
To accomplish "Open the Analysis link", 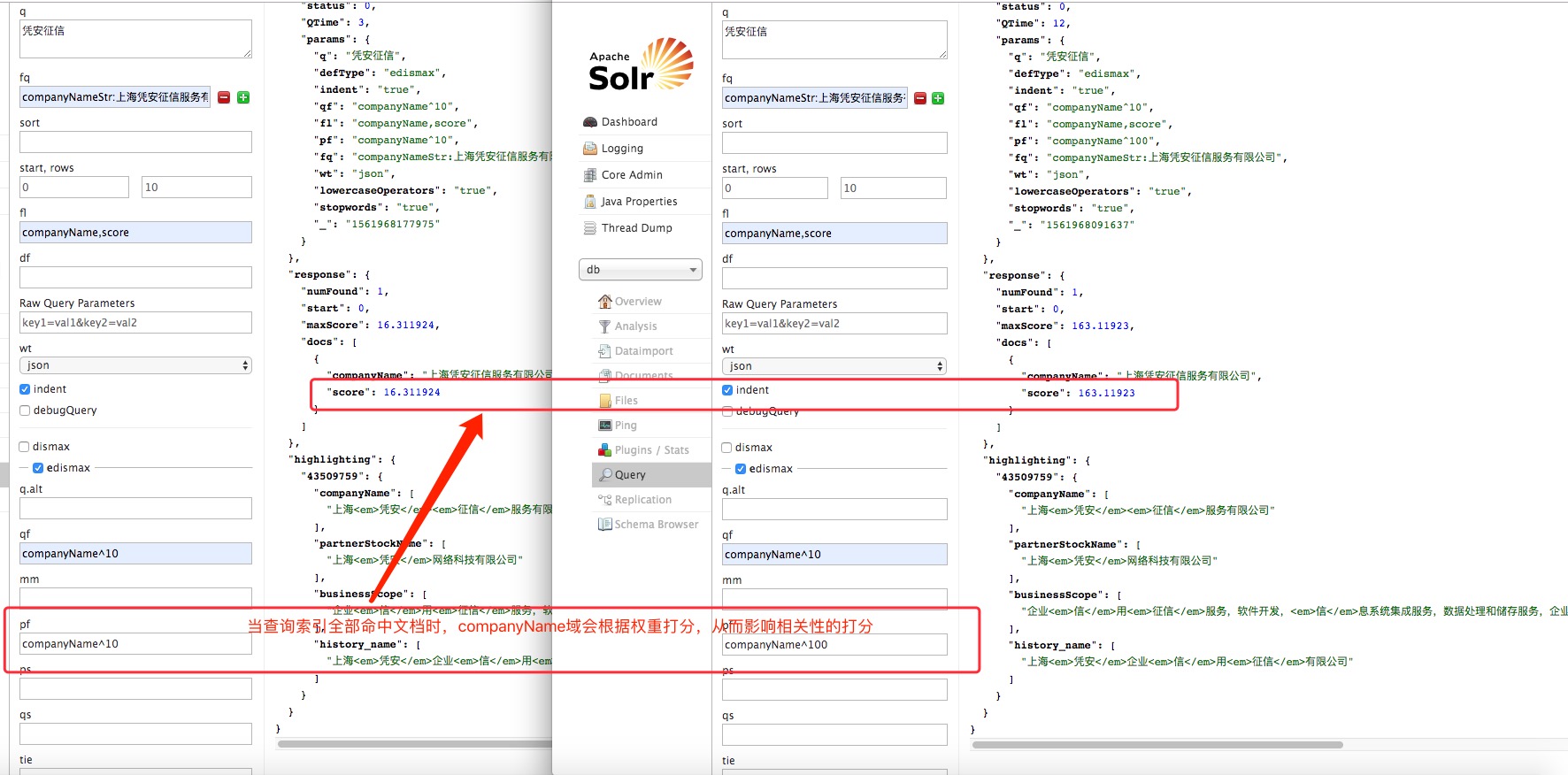I will tap(636, 326).
